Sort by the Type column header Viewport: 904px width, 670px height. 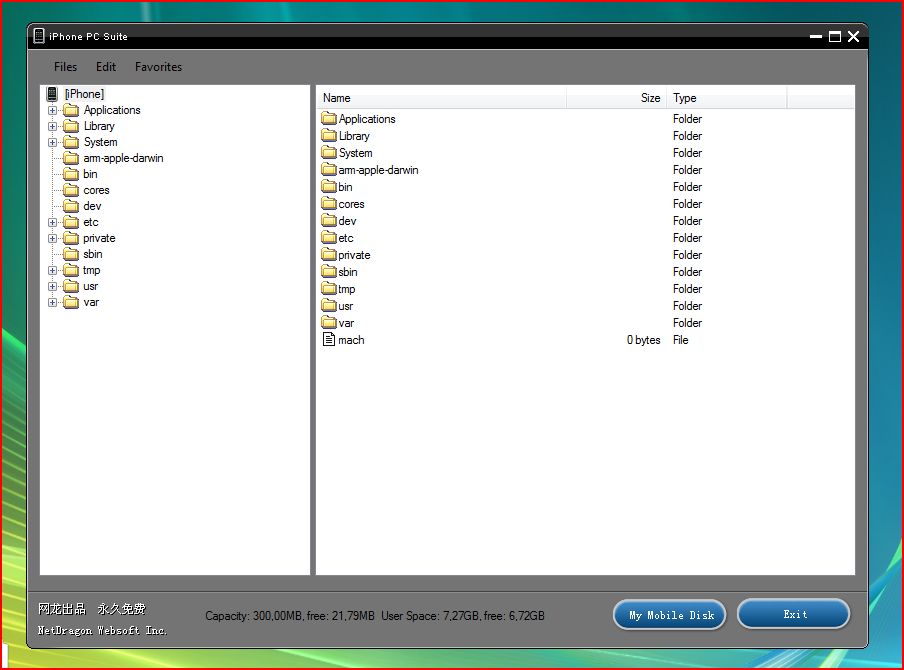(x=726, y=98)
